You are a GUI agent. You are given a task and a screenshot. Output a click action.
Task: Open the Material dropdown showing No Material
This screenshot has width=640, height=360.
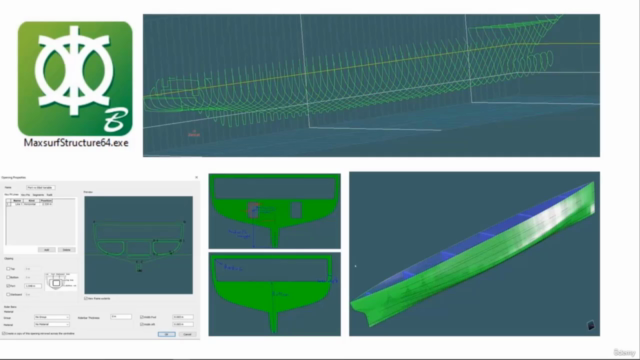coord(52,324)
